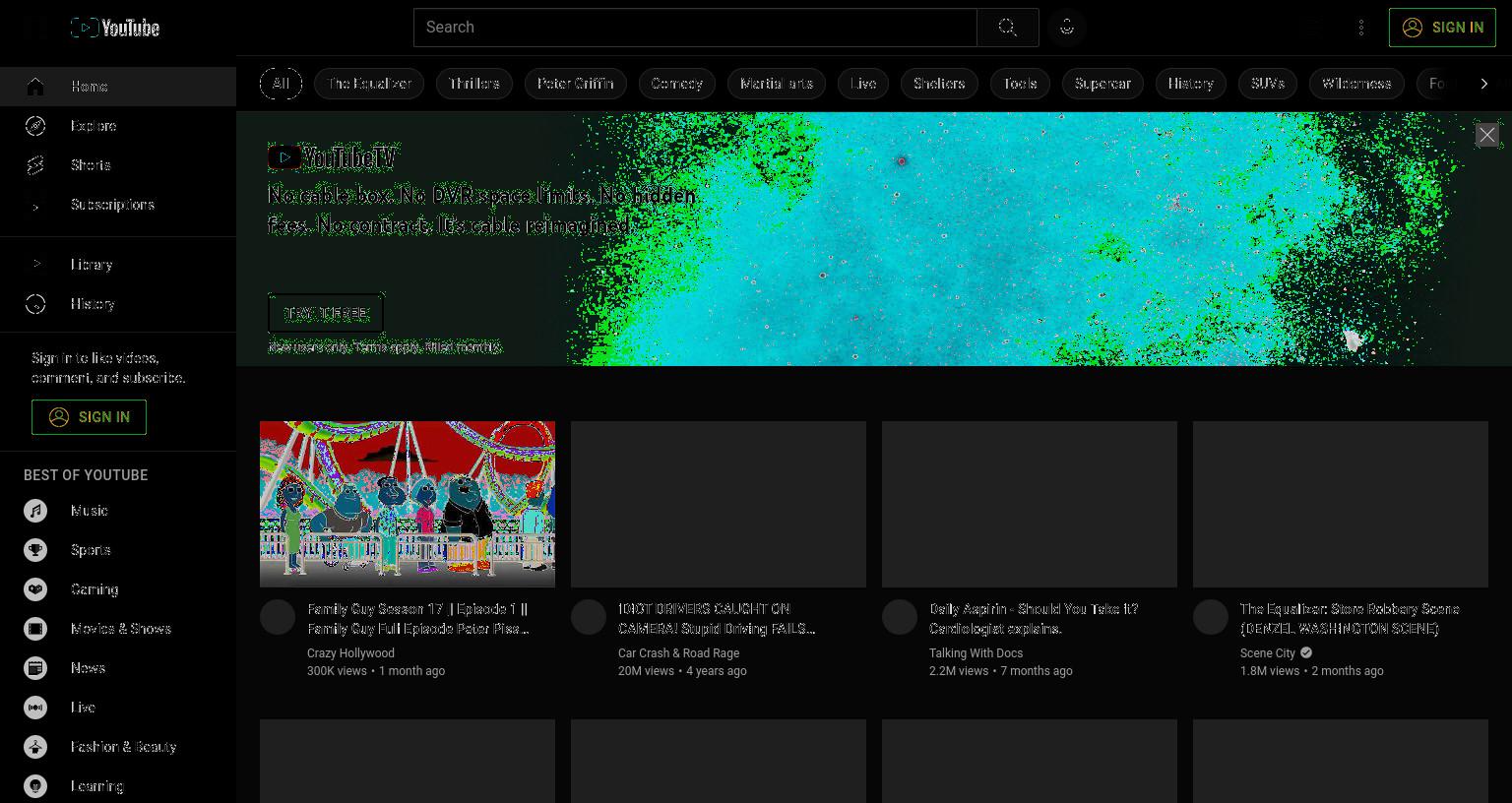
Task: Select the Thrillers filter chip
Action: [x=474, y=84]
